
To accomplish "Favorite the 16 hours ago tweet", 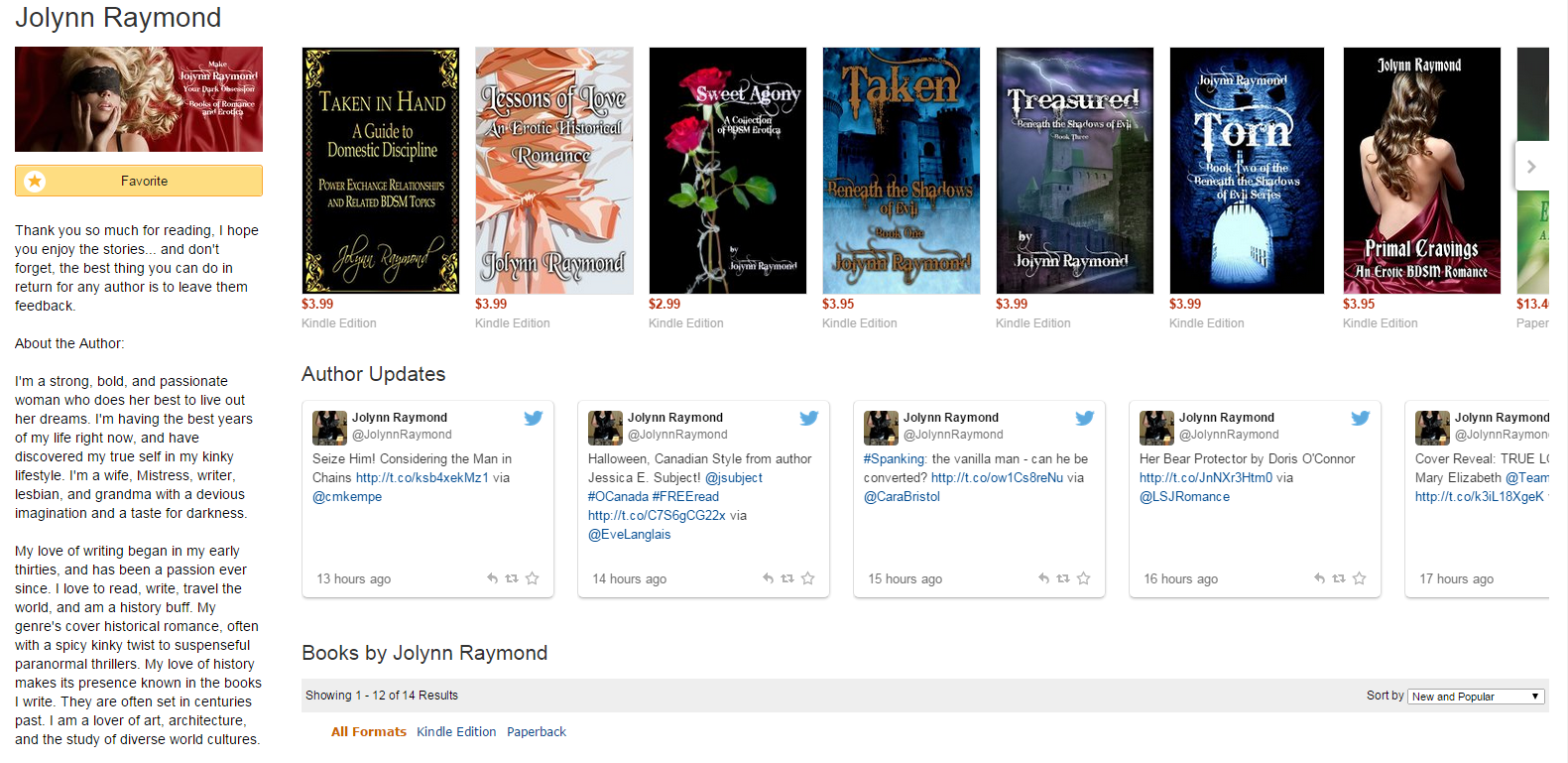I will 1360,578.
